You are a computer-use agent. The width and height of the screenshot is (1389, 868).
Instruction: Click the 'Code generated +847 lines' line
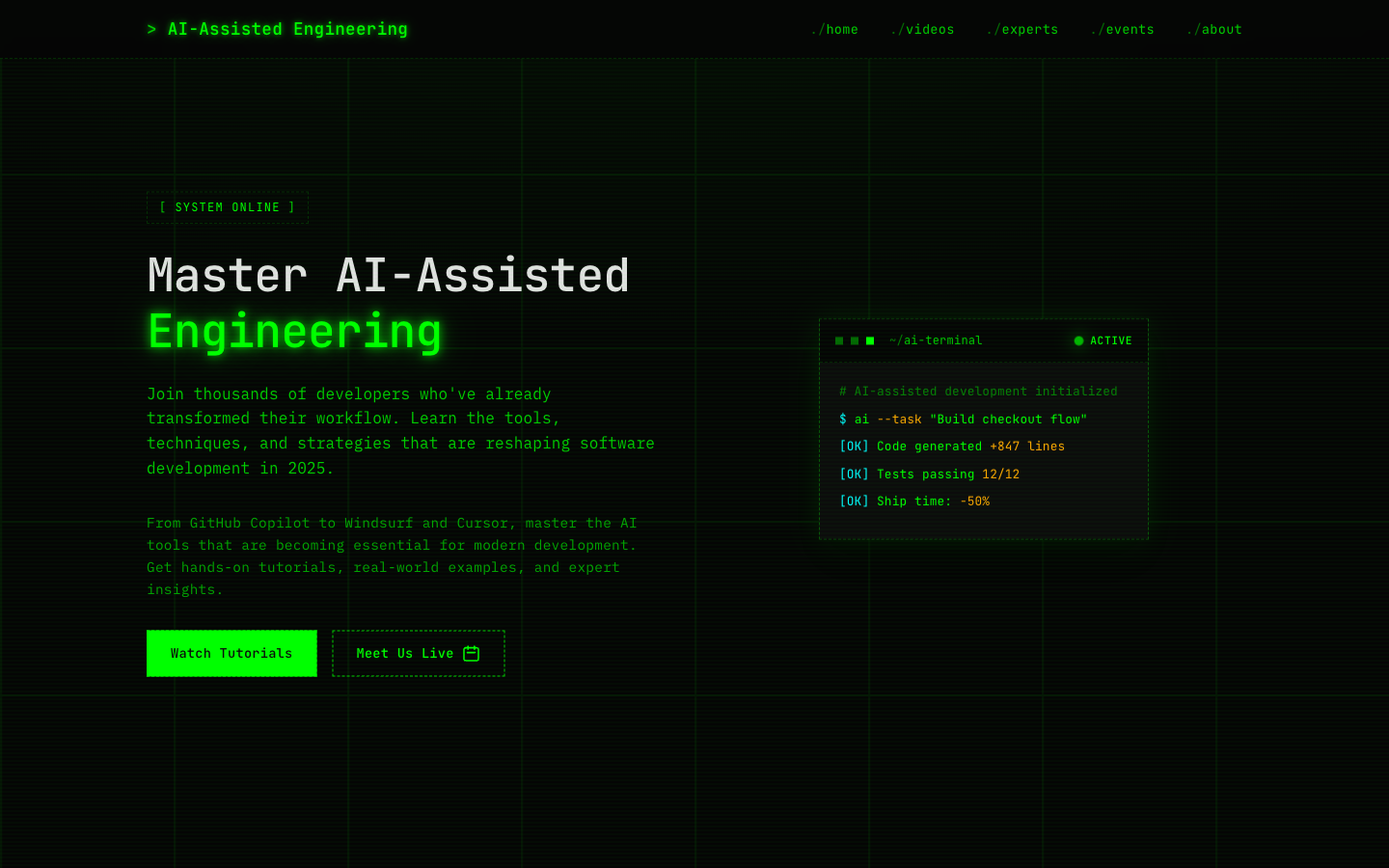[952, 447]
